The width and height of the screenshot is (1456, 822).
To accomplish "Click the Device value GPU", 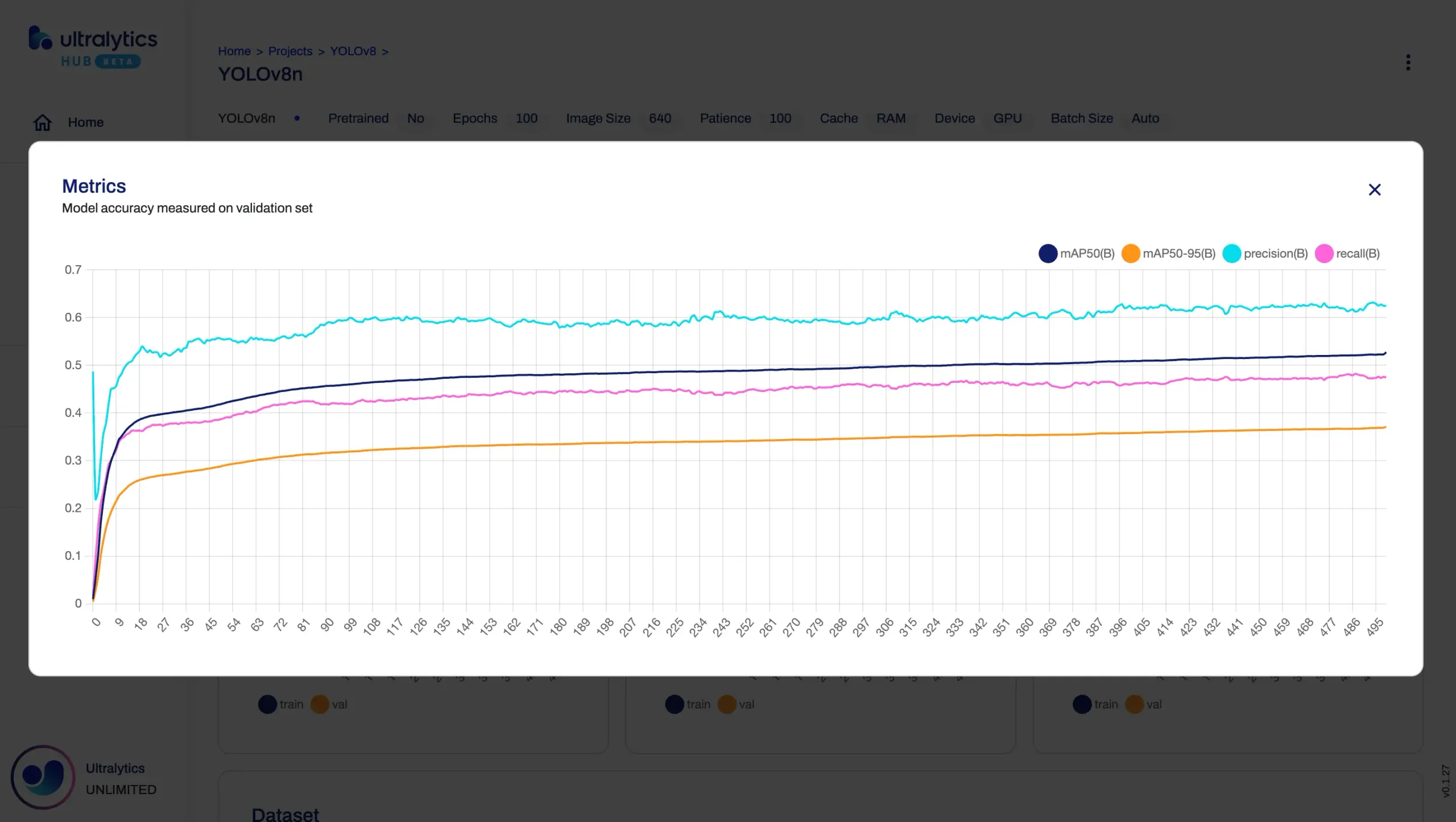I will [x=1008, y=118].
